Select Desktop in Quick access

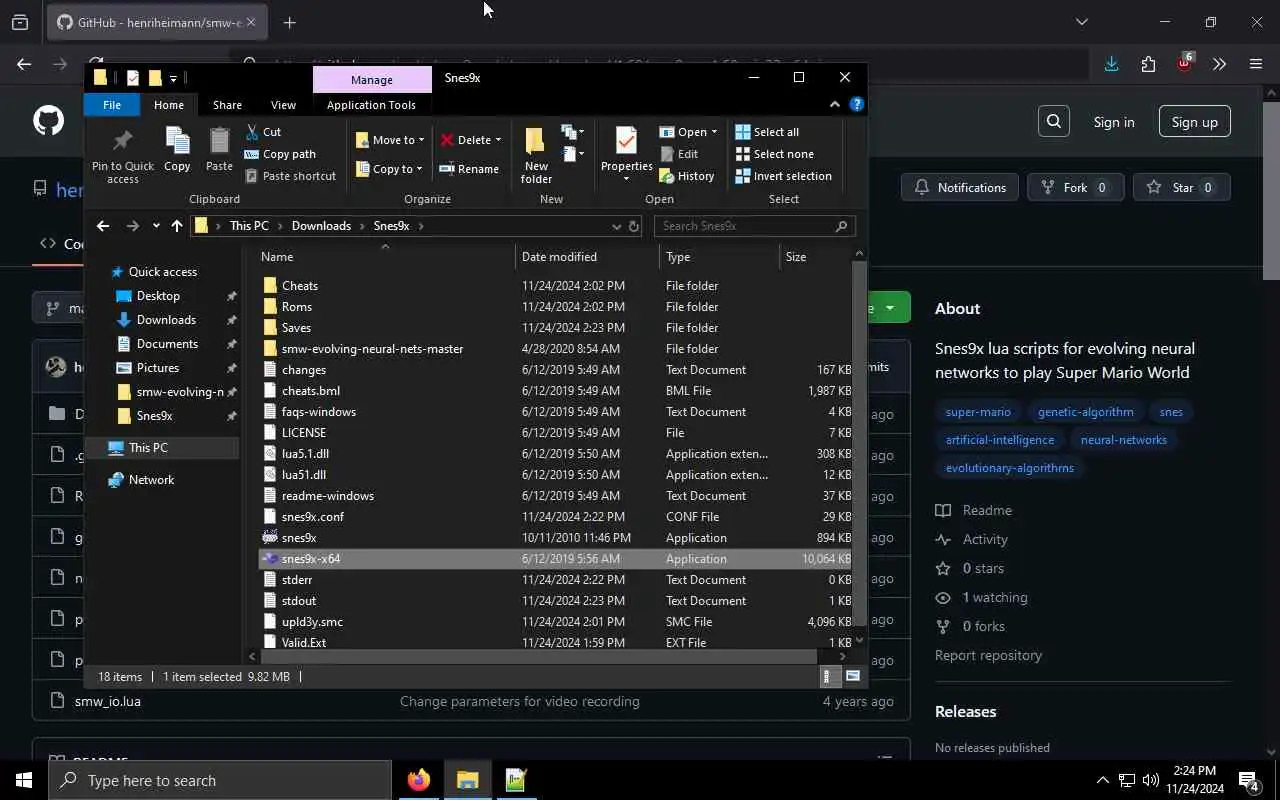tap(158, 296)
